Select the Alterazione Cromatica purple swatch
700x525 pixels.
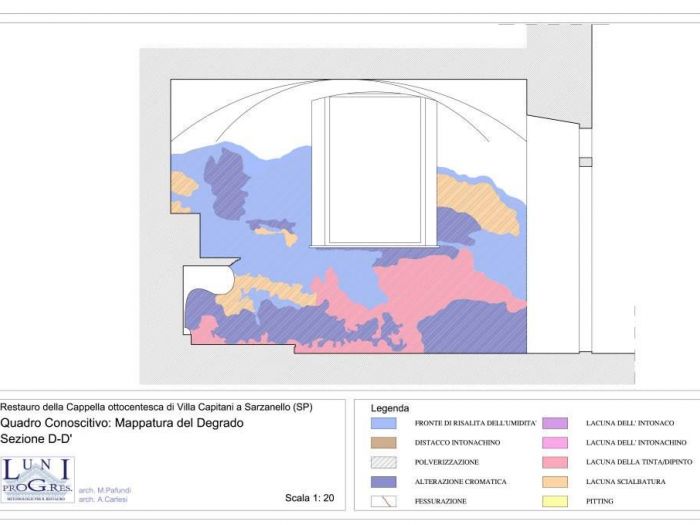(x=383, y=481)
